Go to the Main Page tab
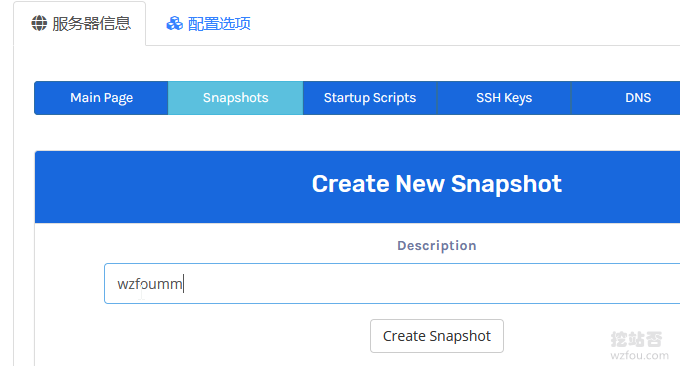The width and height of the screenshot is (680, 366). pyautogui.click(x=101, y=98)
